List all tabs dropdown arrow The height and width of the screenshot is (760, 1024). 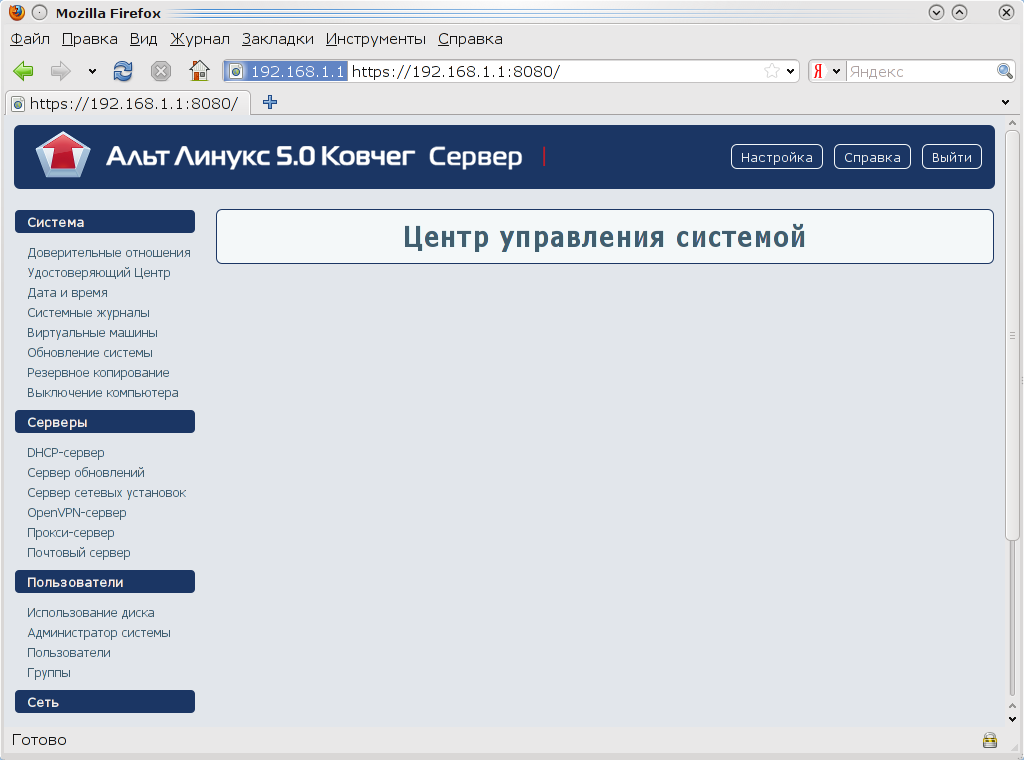pos(1005,103)
